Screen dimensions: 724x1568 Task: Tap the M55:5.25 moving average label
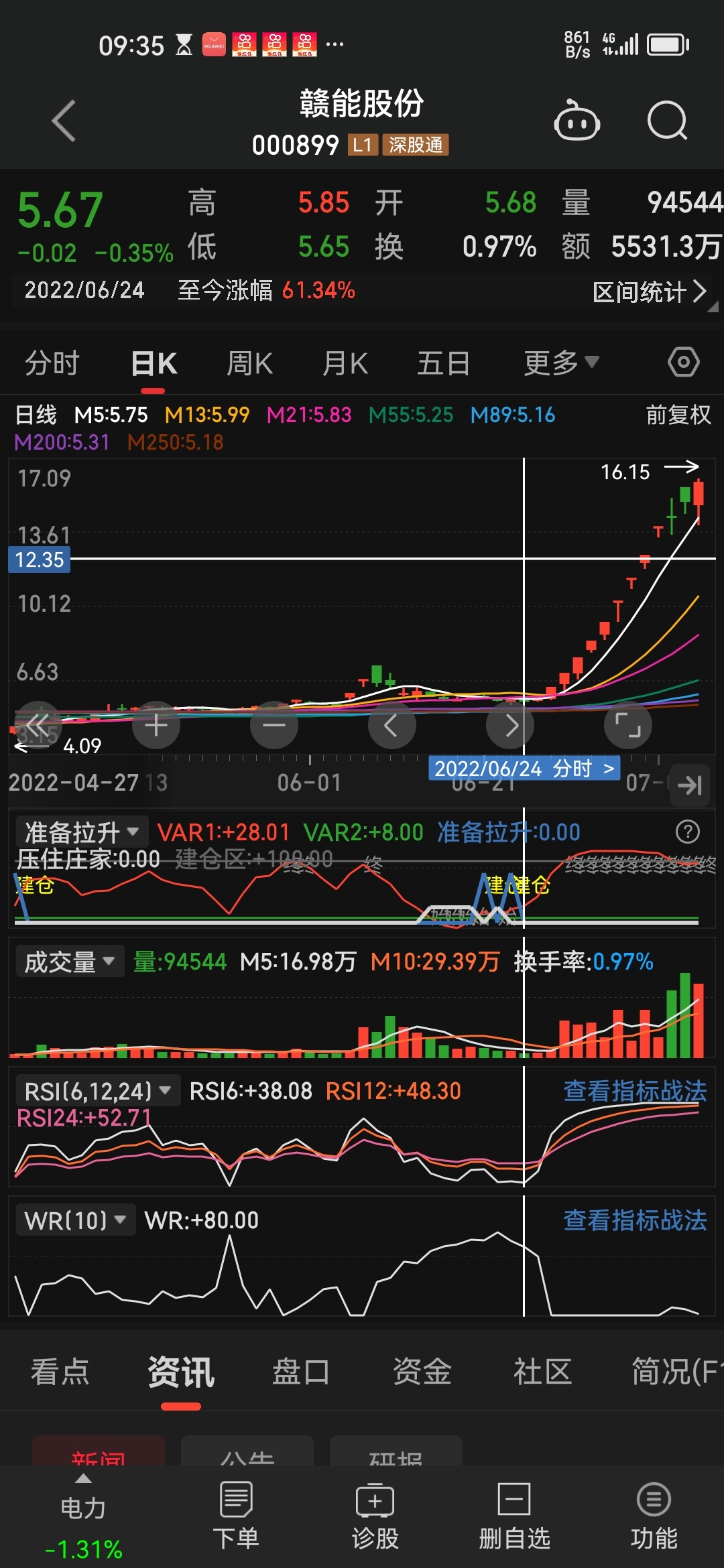click(411, 415)
